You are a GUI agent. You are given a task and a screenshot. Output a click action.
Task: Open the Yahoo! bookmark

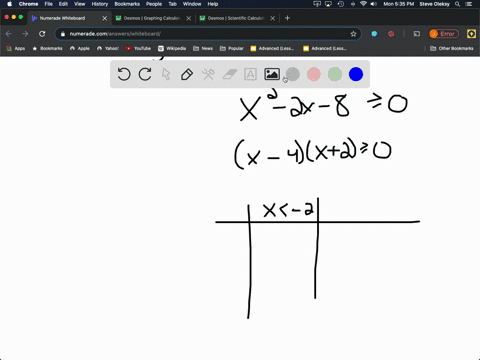(108, 48)
